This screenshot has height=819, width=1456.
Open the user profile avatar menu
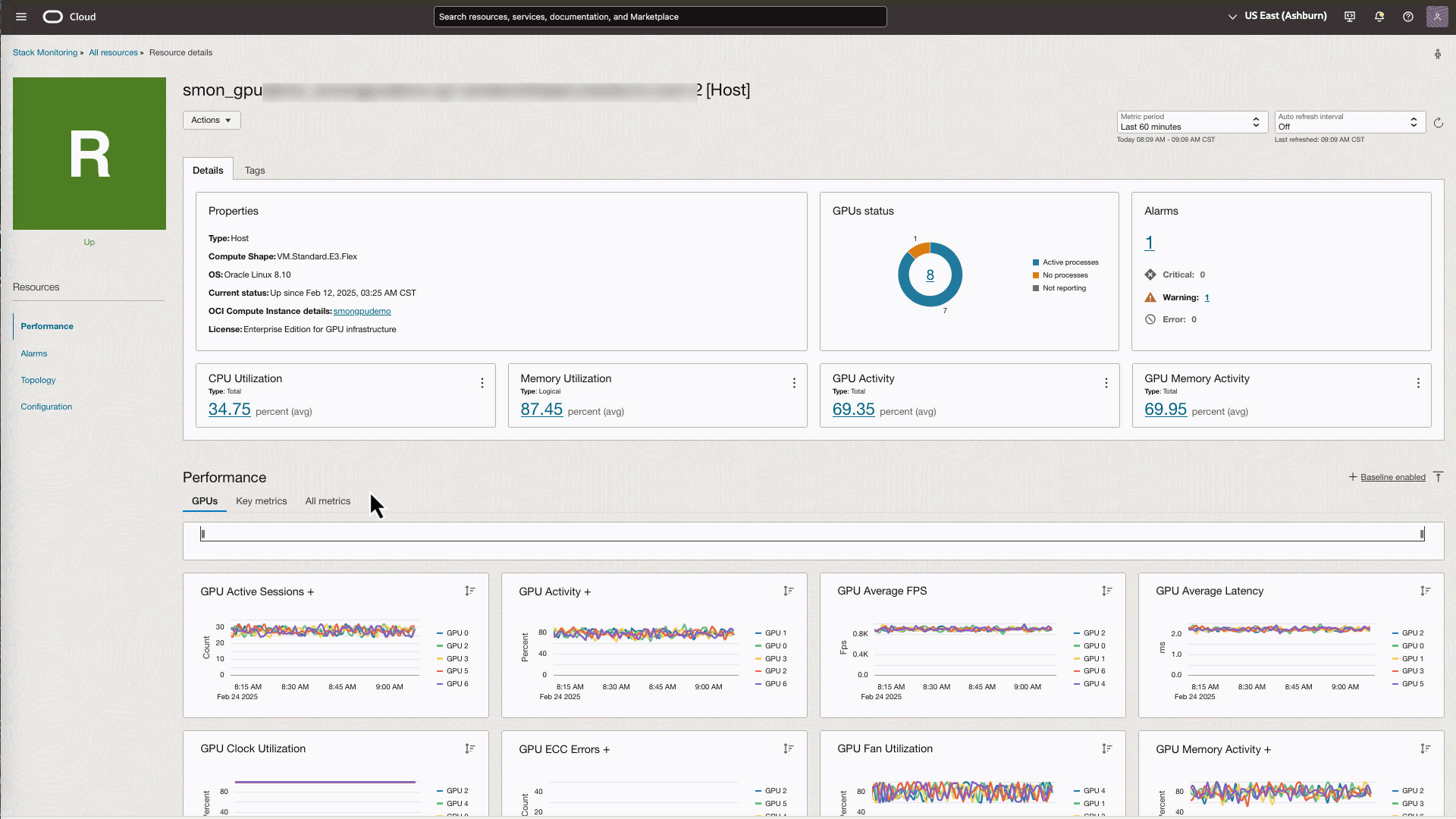point(1437,17)
